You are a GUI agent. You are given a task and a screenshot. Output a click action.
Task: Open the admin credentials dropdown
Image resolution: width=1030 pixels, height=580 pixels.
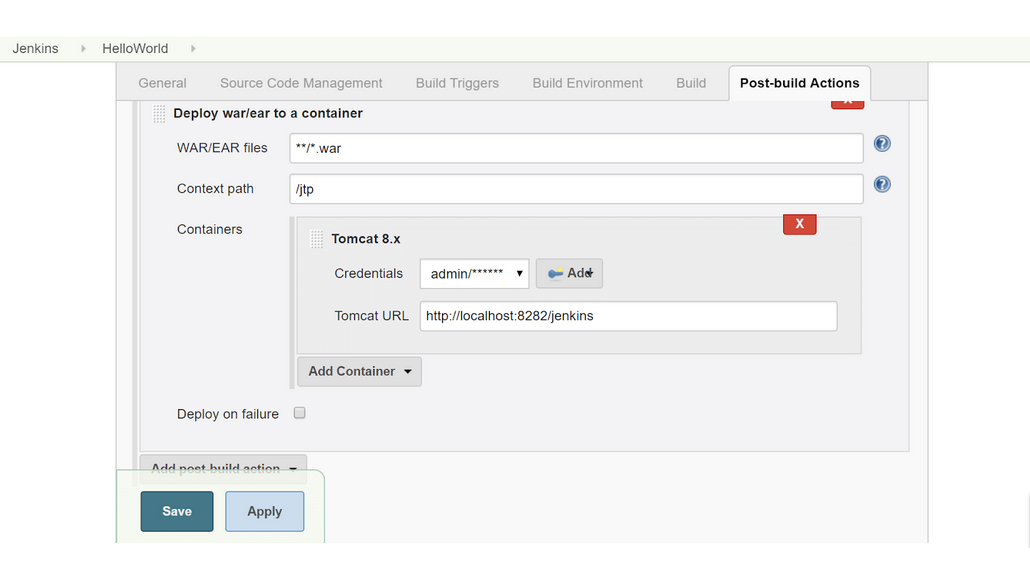[x=474, y=273]
